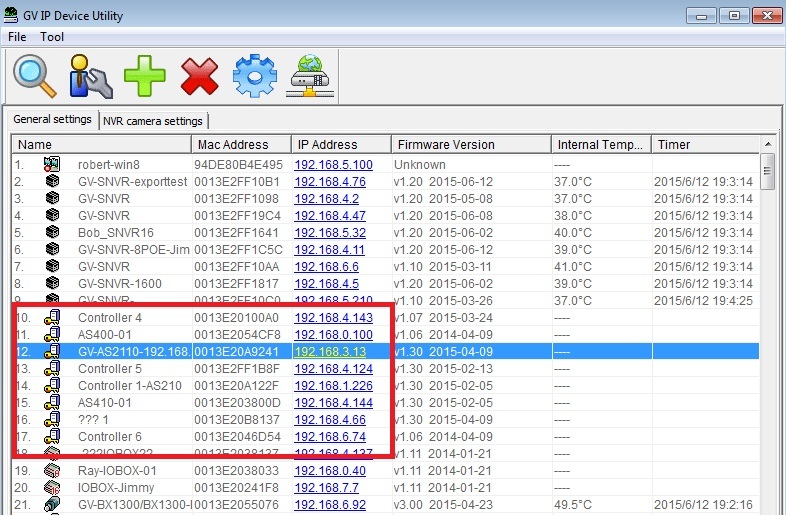Select temperature value 49.5°C
This screenshot has height=515, width=786.
[573, 504]
